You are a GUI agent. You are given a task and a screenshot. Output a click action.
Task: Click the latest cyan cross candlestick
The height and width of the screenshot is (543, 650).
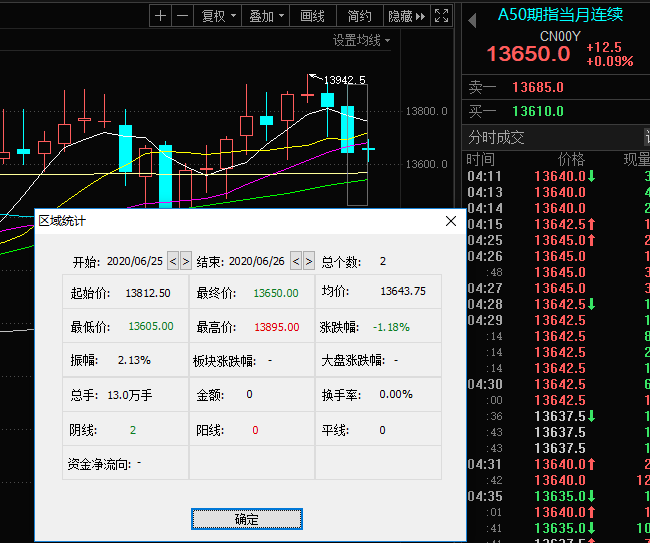tap(369, 148)
